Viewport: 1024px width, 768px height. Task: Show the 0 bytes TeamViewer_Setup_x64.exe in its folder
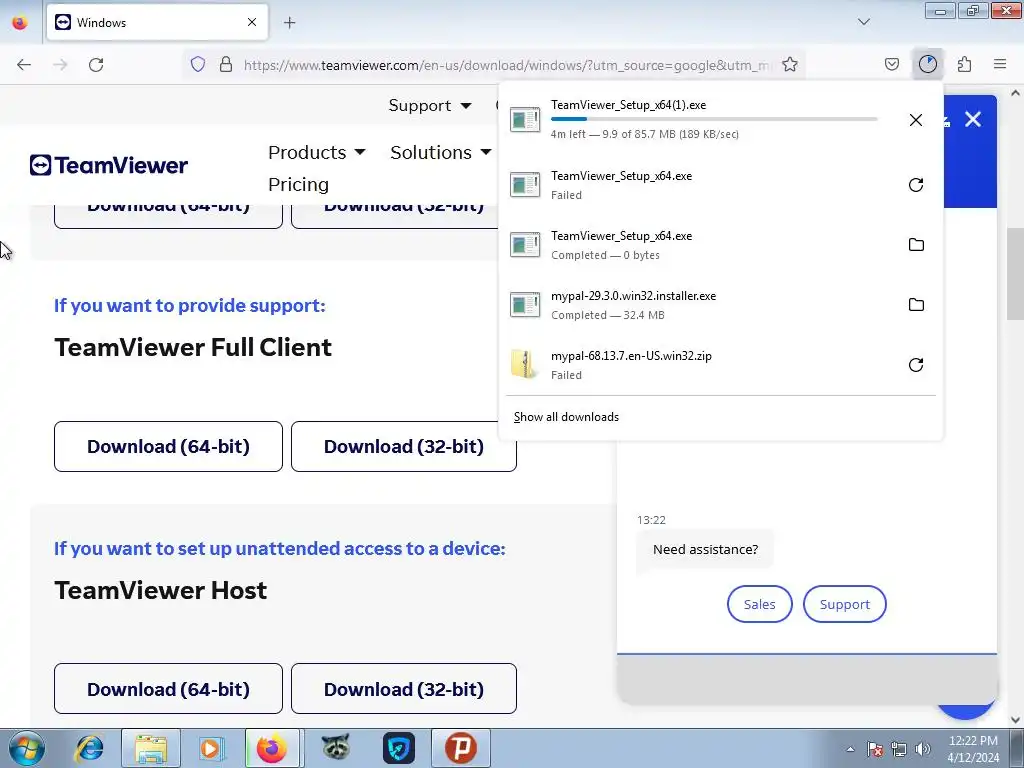(x=916, y=245)
